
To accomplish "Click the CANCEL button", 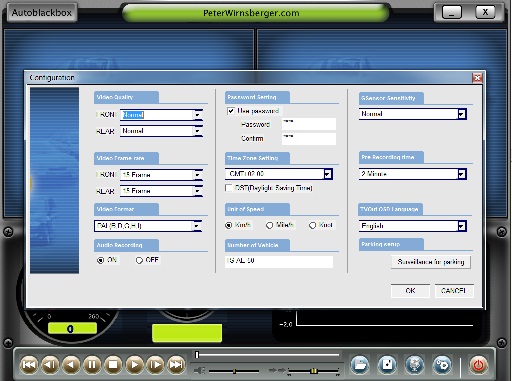I will 454,291.
